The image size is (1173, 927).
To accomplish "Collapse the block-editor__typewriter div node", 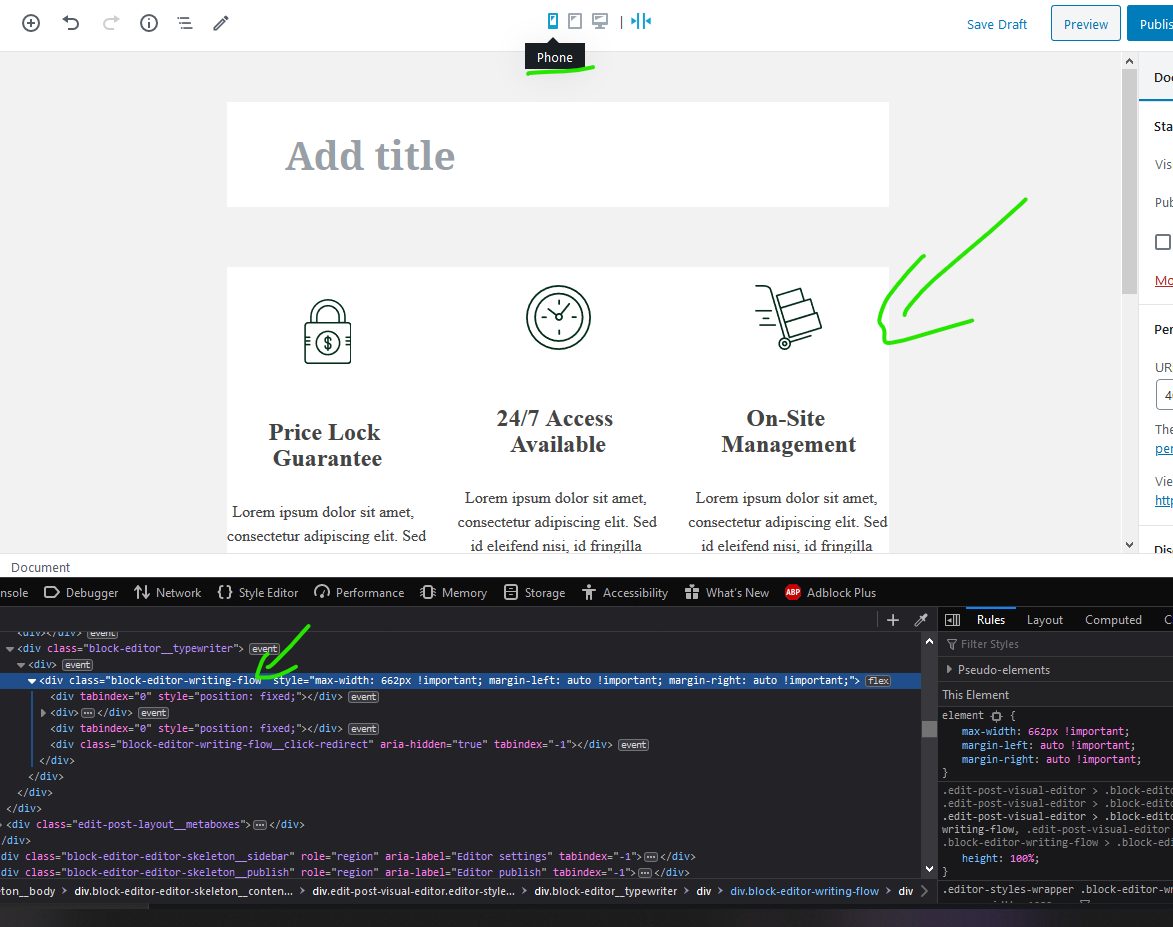I will (10, 649).
